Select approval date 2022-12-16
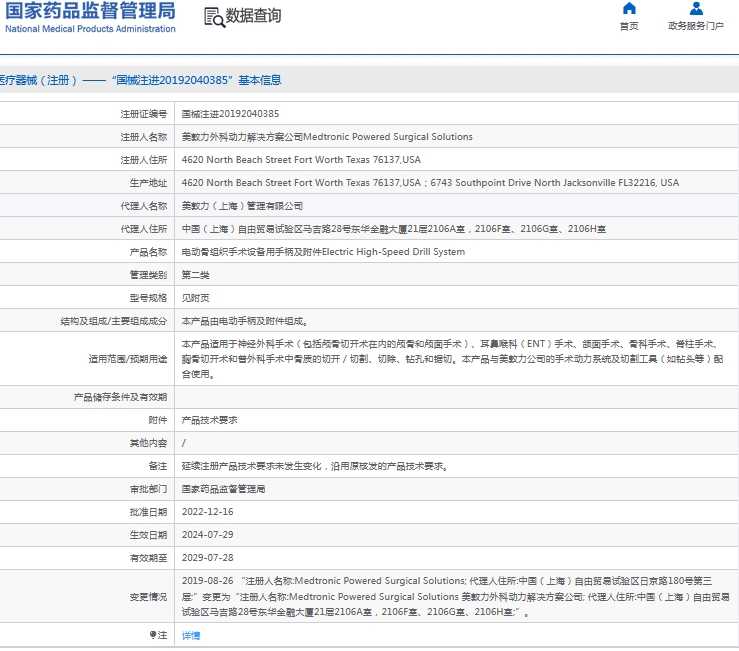The width and height of the screenshot is (739, 651). click(207, 512)
